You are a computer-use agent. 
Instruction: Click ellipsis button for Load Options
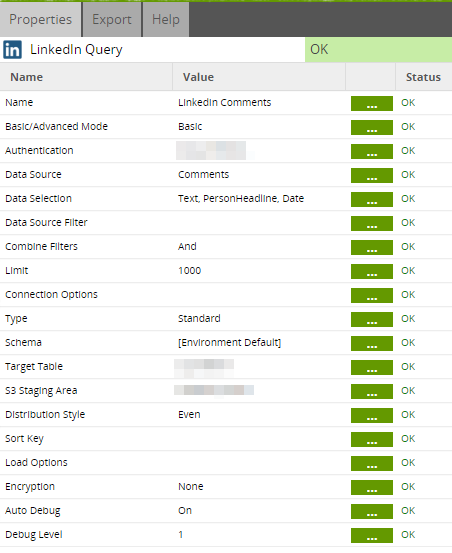(372, 463)
